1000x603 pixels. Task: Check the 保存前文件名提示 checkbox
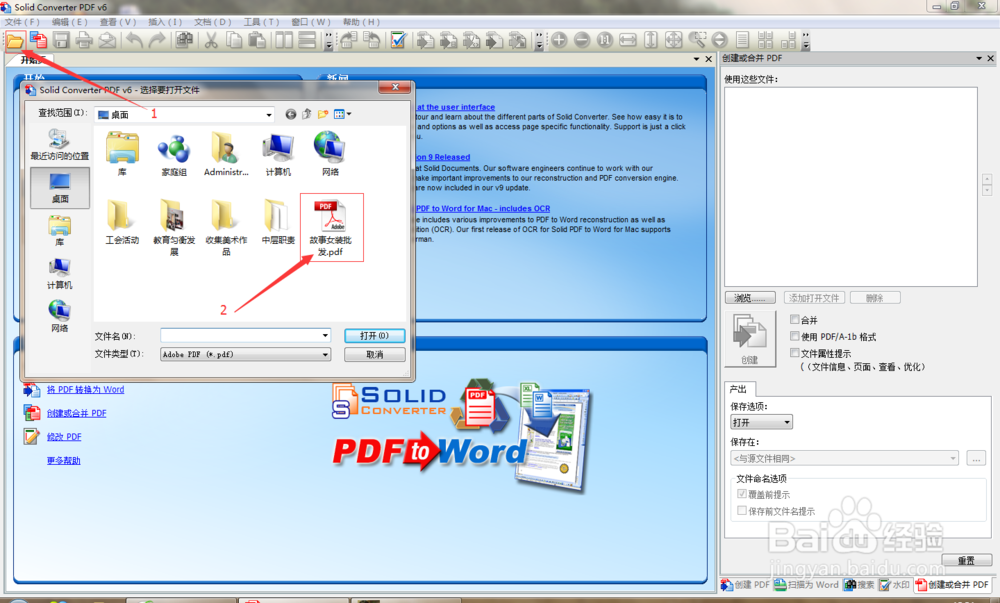[742, 511]
